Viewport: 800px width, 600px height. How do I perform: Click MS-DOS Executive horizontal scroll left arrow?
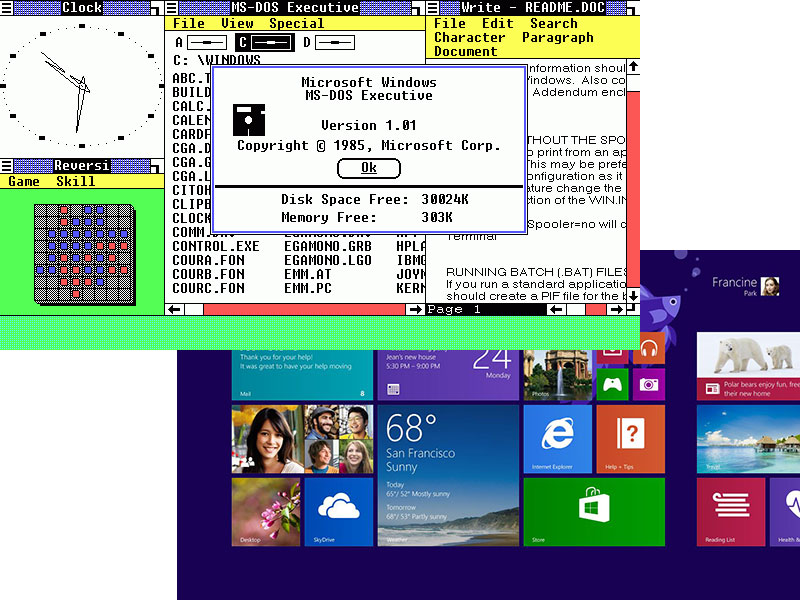[x=175, y=309]
